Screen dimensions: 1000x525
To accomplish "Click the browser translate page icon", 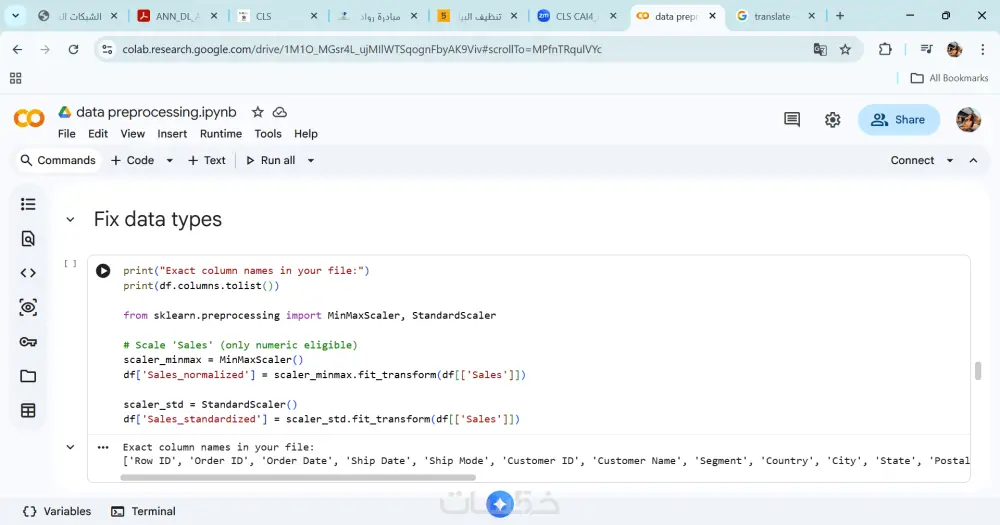I will (x=820, y=49).
